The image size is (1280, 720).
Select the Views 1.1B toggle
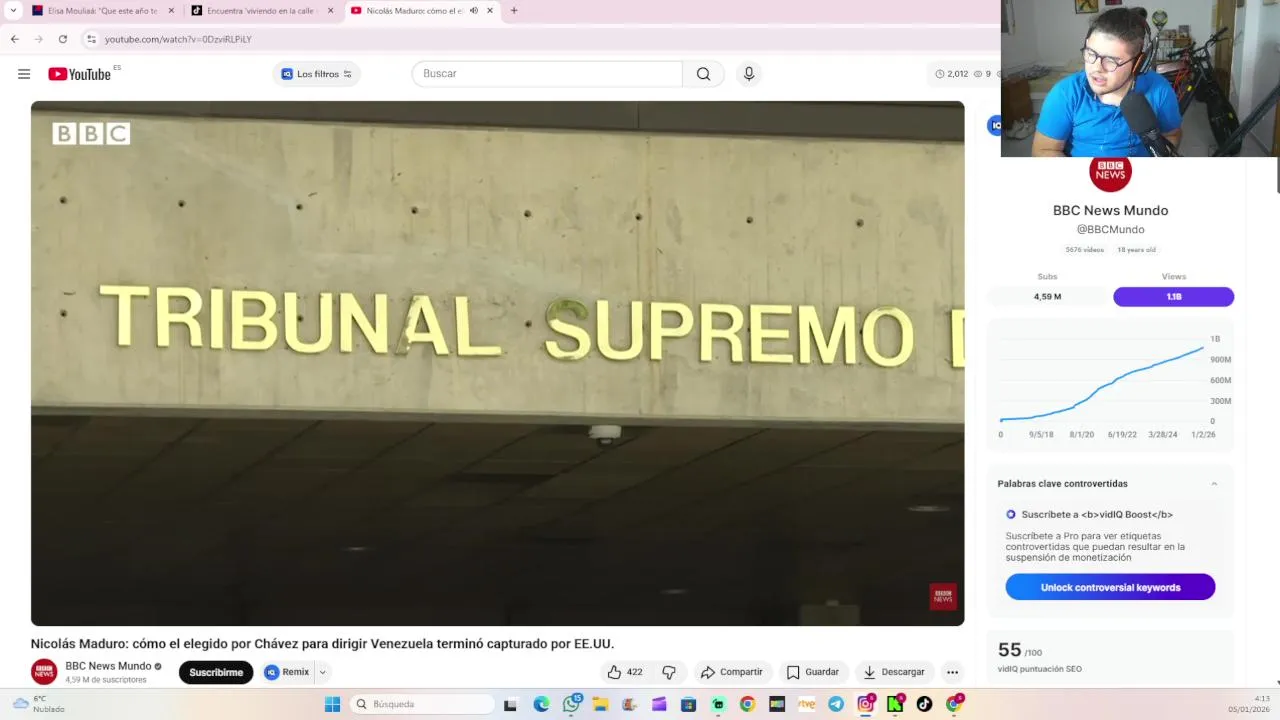point(1174,297)
